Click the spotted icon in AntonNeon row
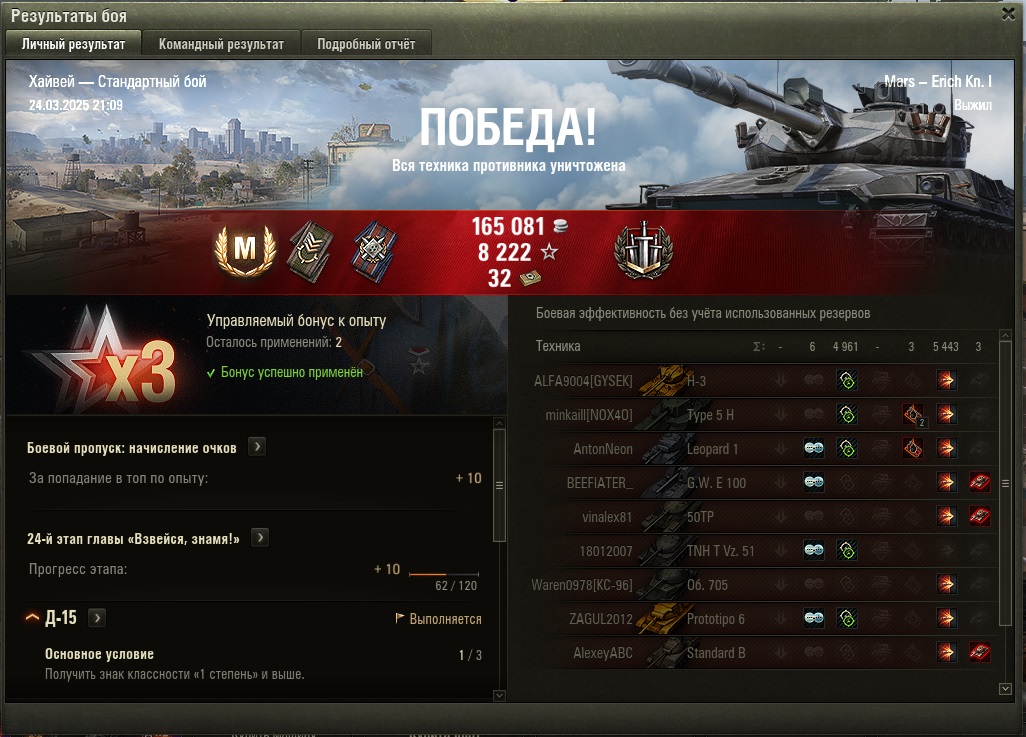This screenshot has width=1026, height=737. point(814,448)
